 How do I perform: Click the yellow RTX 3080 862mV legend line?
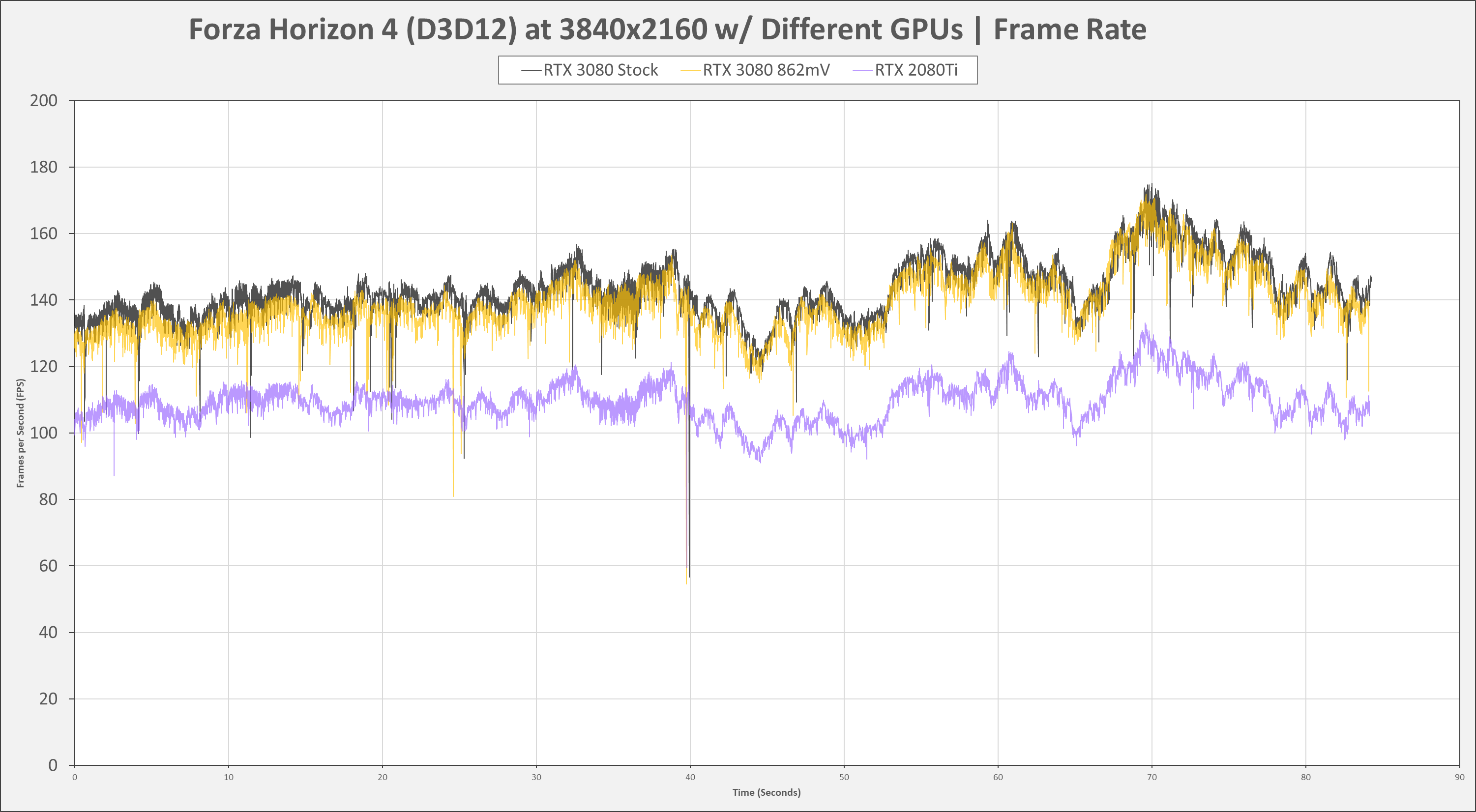coord(690,70)
